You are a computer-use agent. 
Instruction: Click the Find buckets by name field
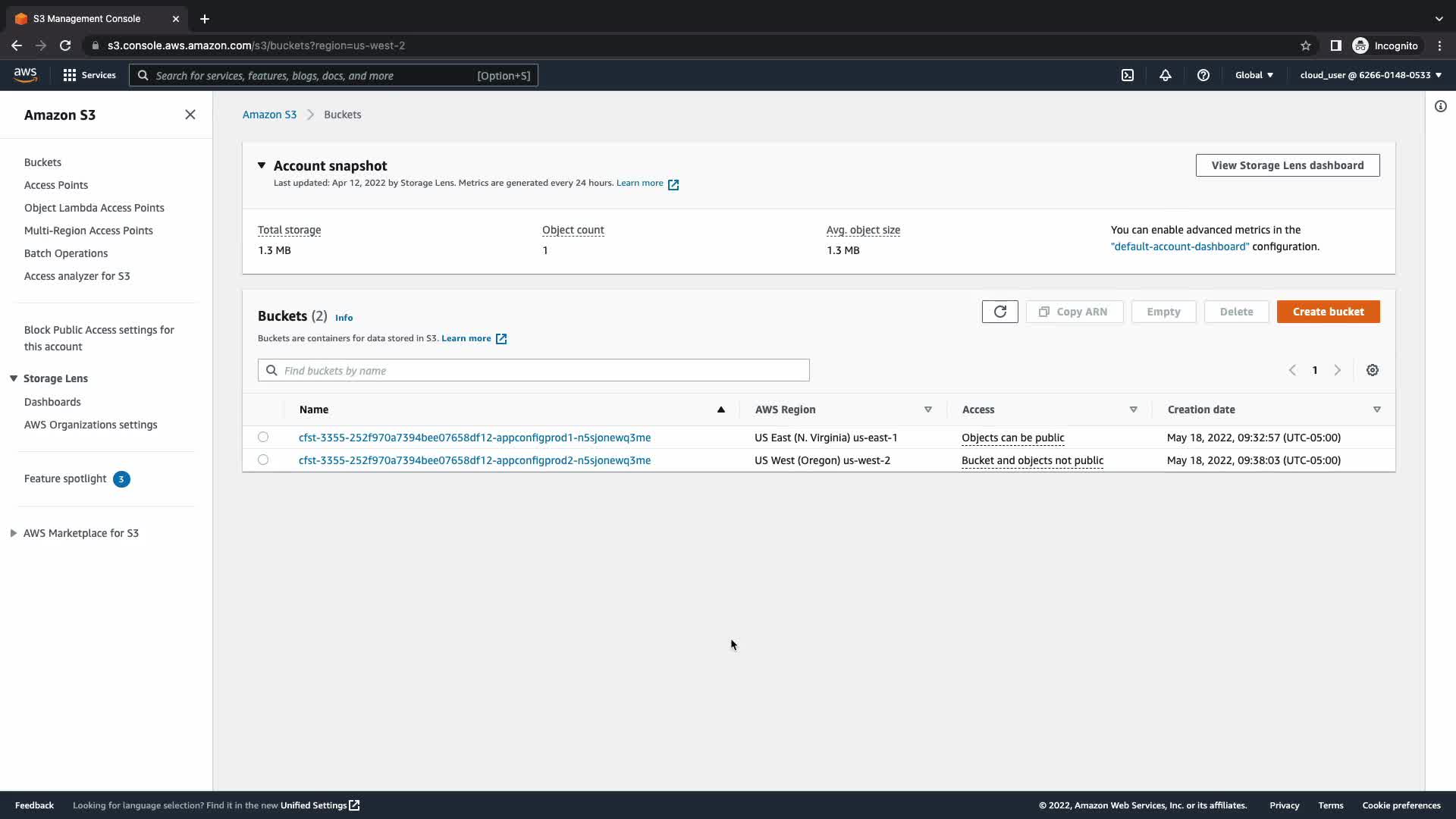point(533,370)
